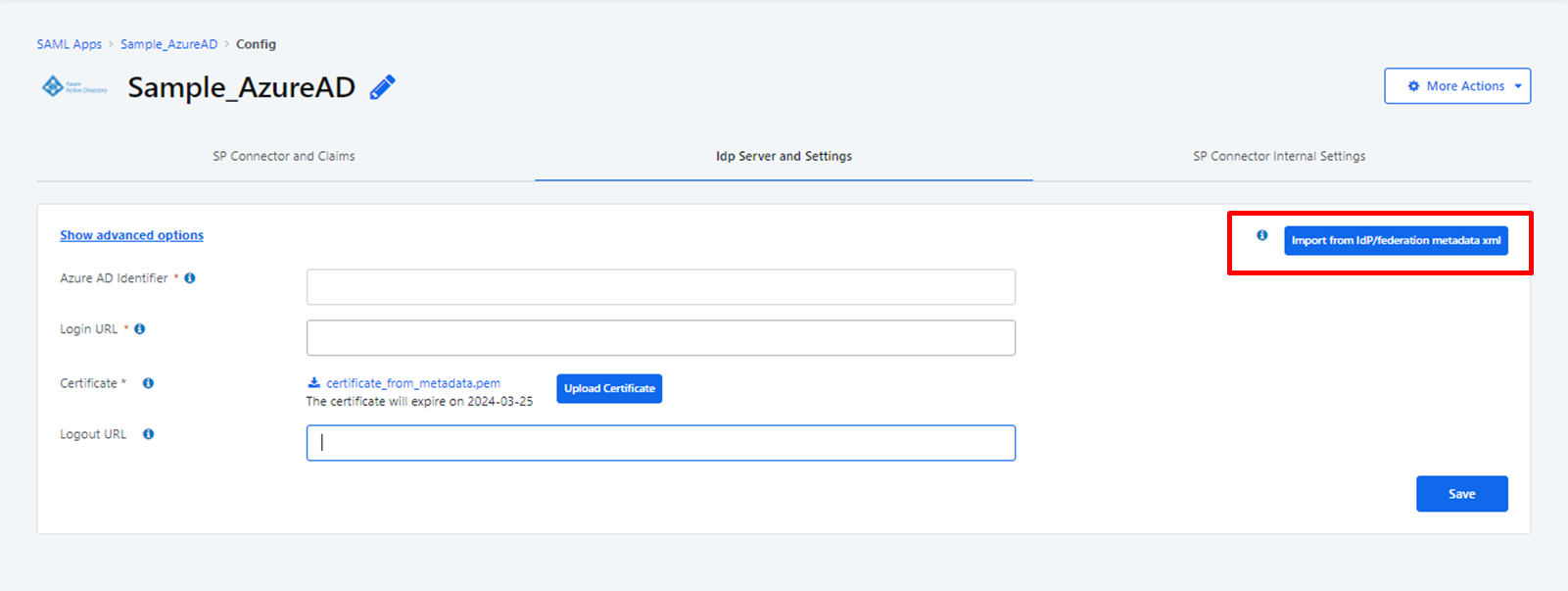Click the Login URL info icon

pyautogui.click(x=140, y=329)
